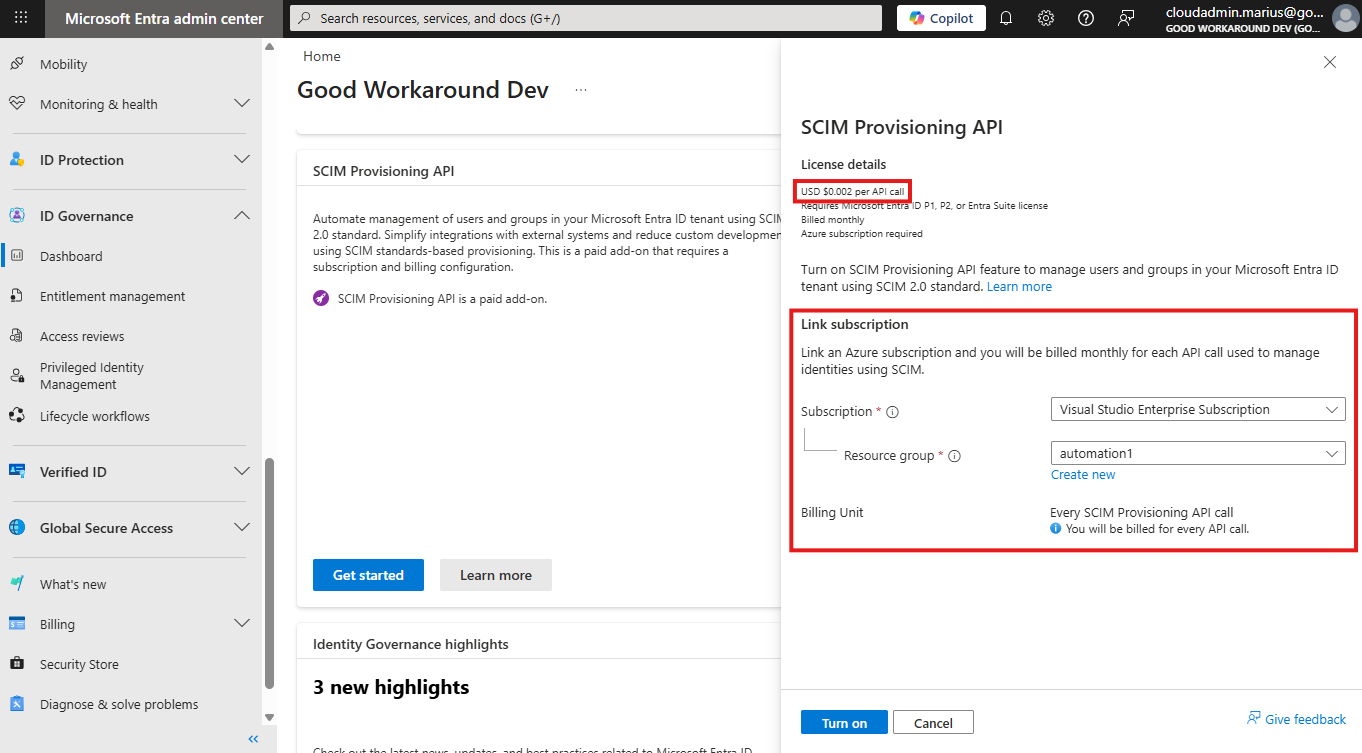Expand the Global Secure Access section
Image resolution: width=1362 pixels, height=753 pixels.
pos(241,528)
